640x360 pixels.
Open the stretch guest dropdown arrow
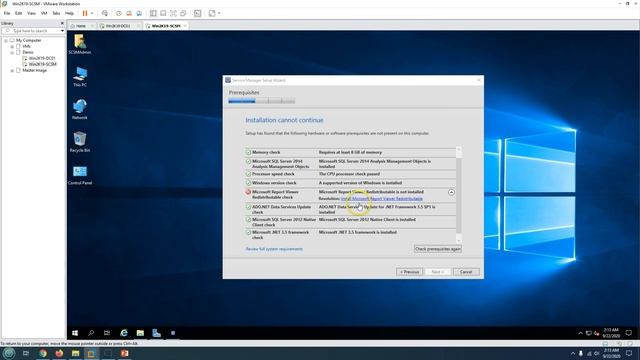219,13
